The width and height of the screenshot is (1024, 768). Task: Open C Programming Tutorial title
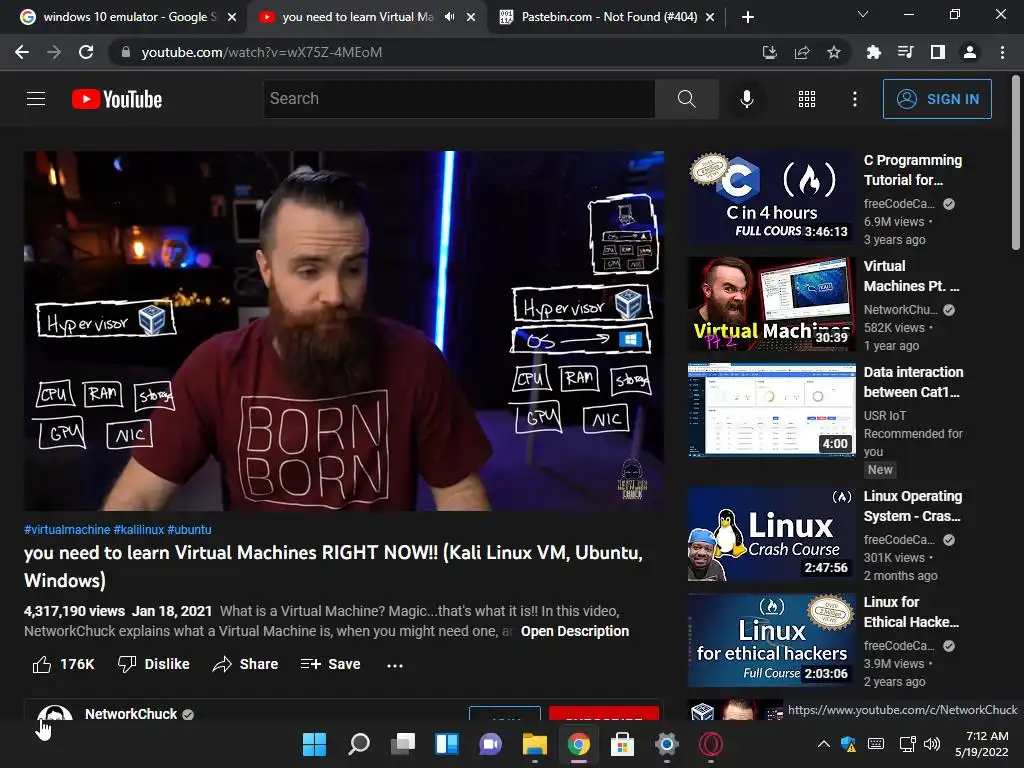pos(912,170)
